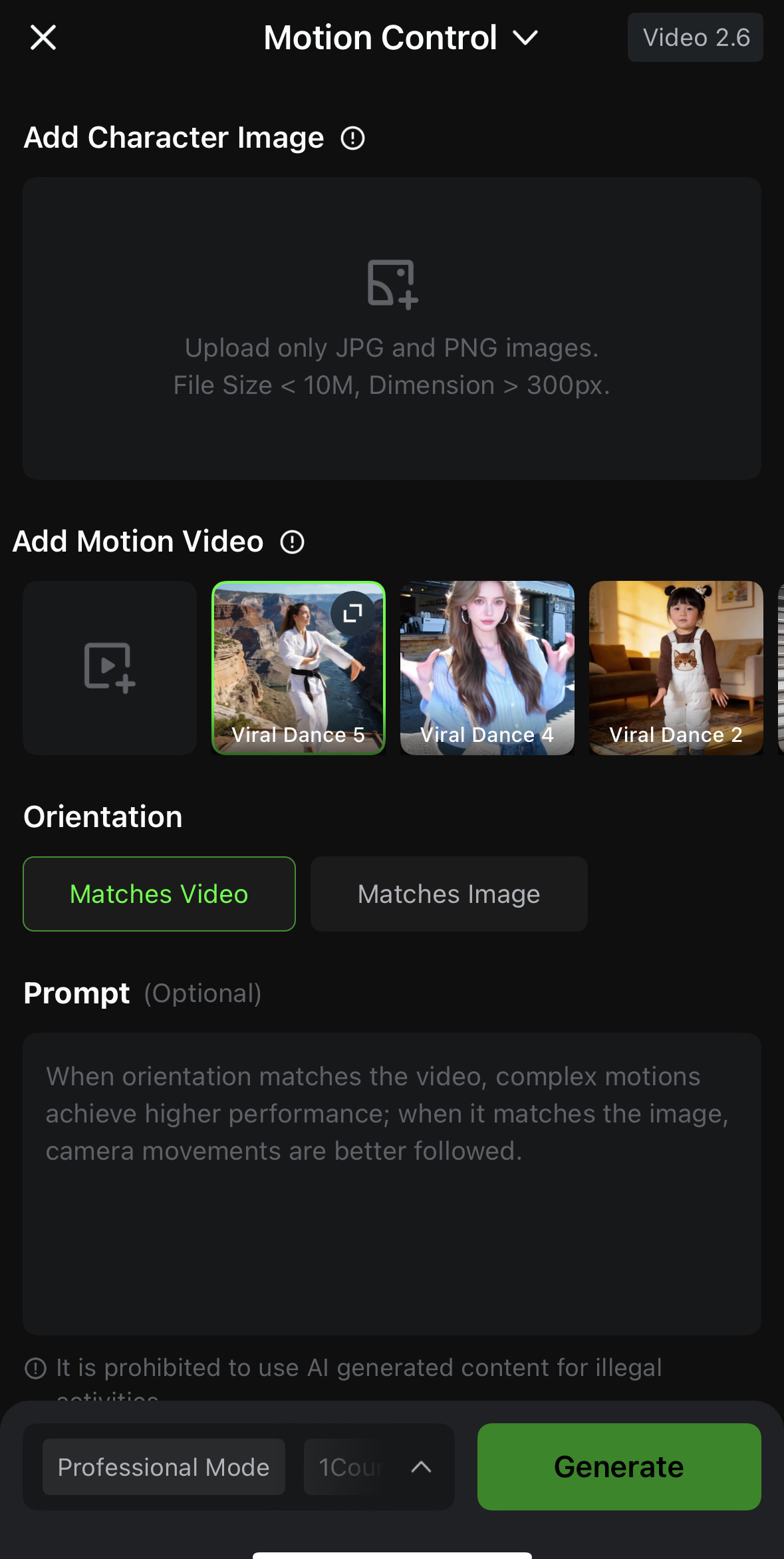The width and height of the screenshot is (784, 1559).
Task: Open the Video 2.6 model selector
Action: point(695,38)
